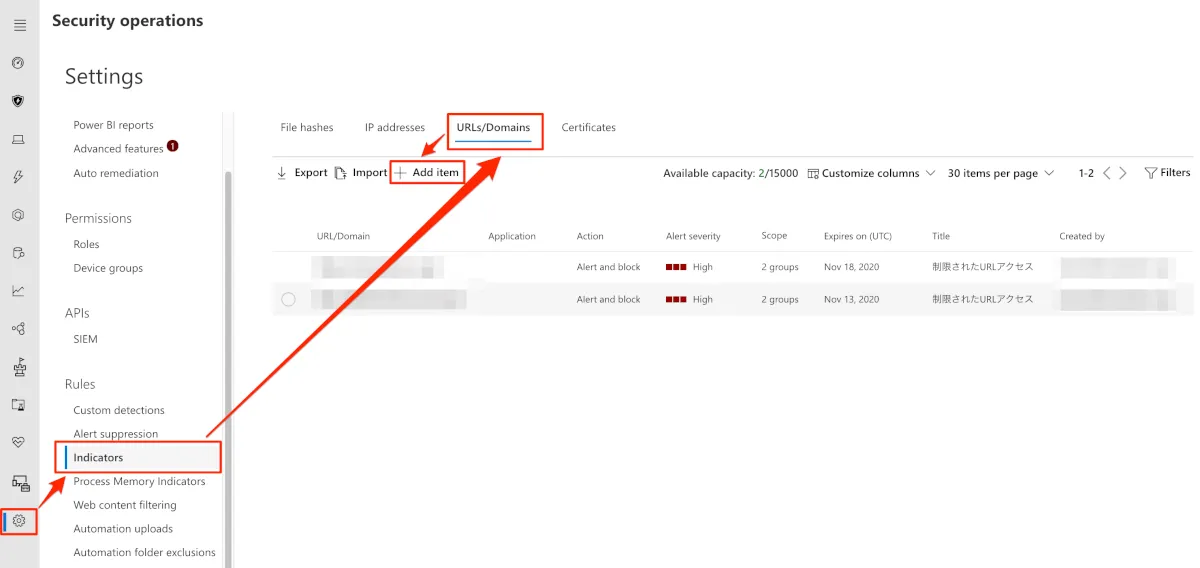The height and width of the screenshot is (568, 1200).
Task: Click Alert and block in Nov 18 row
Action: (608, 267)
